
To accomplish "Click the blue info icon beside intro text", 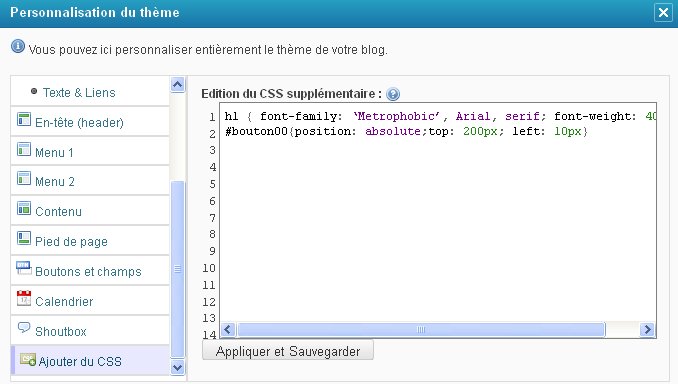I will coord(18,46).
